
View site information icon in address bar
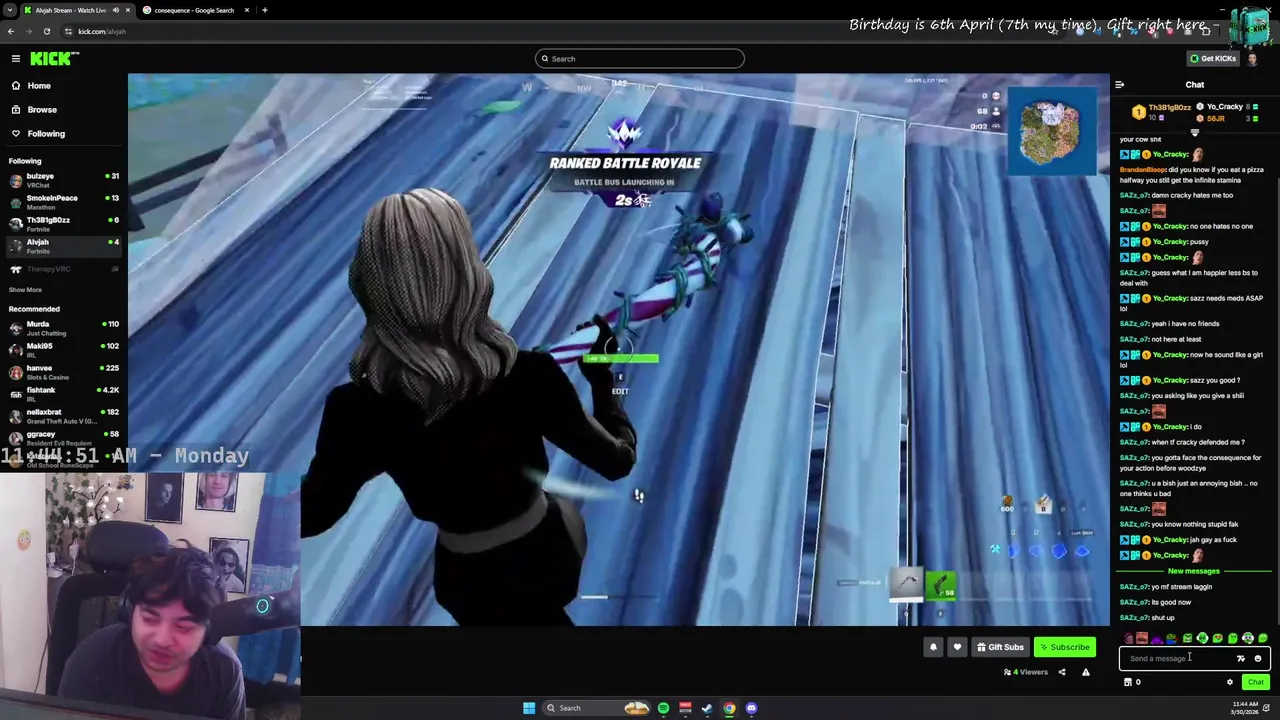[x=67, y=32]
